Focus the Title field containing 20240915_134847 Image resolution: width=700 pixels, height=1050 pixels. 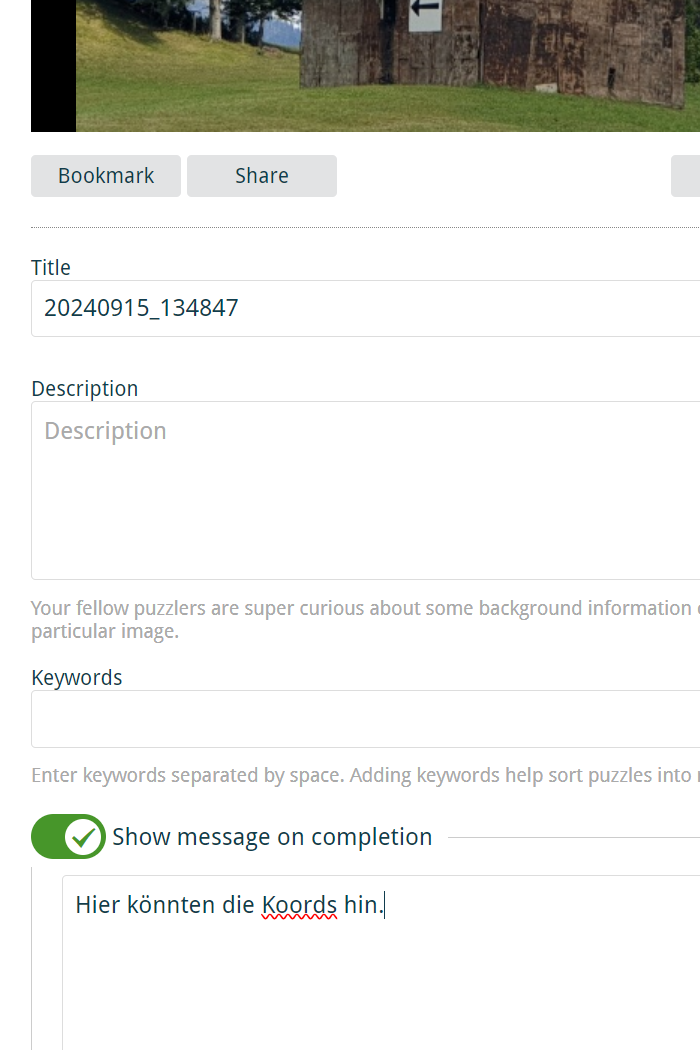pos(366,309)
